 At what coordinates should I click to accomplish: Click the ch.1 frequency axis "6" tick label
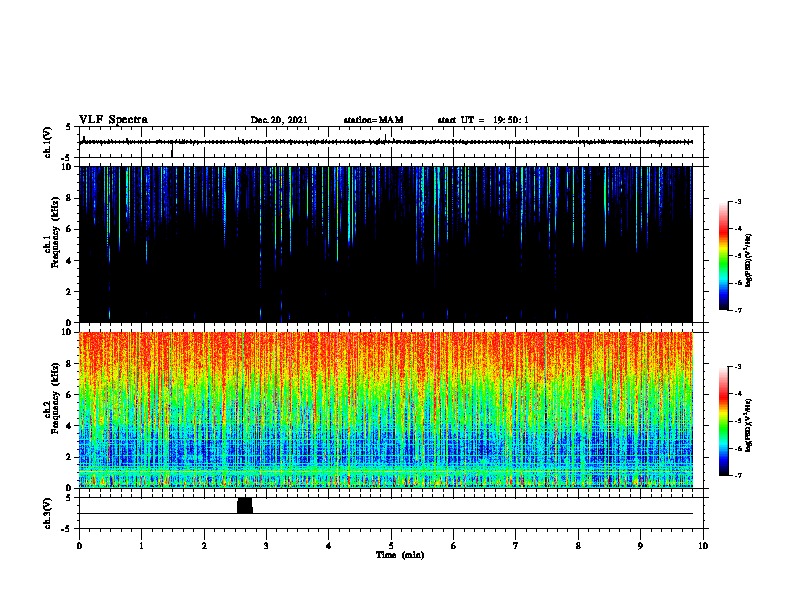[x=69, y=229]
